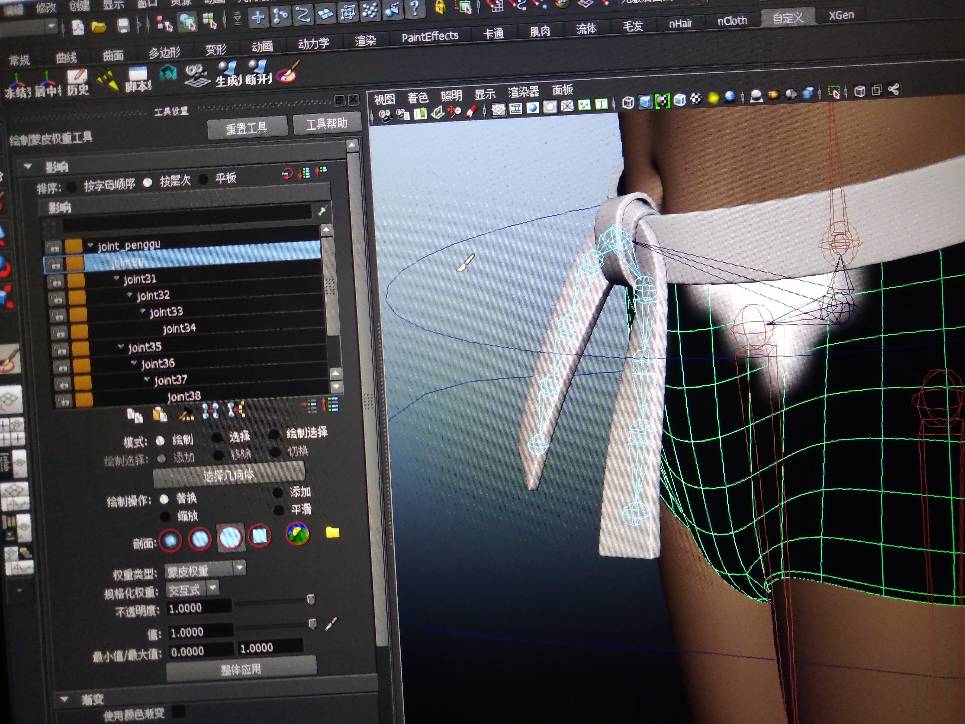
Task: Toggle the viewport grid icon
Action: 497,110
